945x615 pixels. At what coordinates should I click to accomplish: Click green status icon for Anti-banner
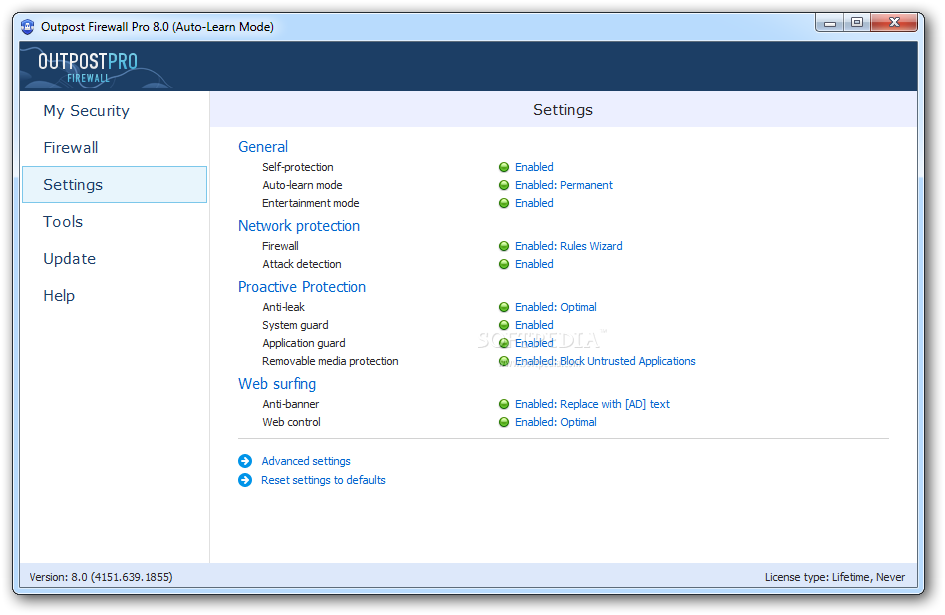coord(504,404)
